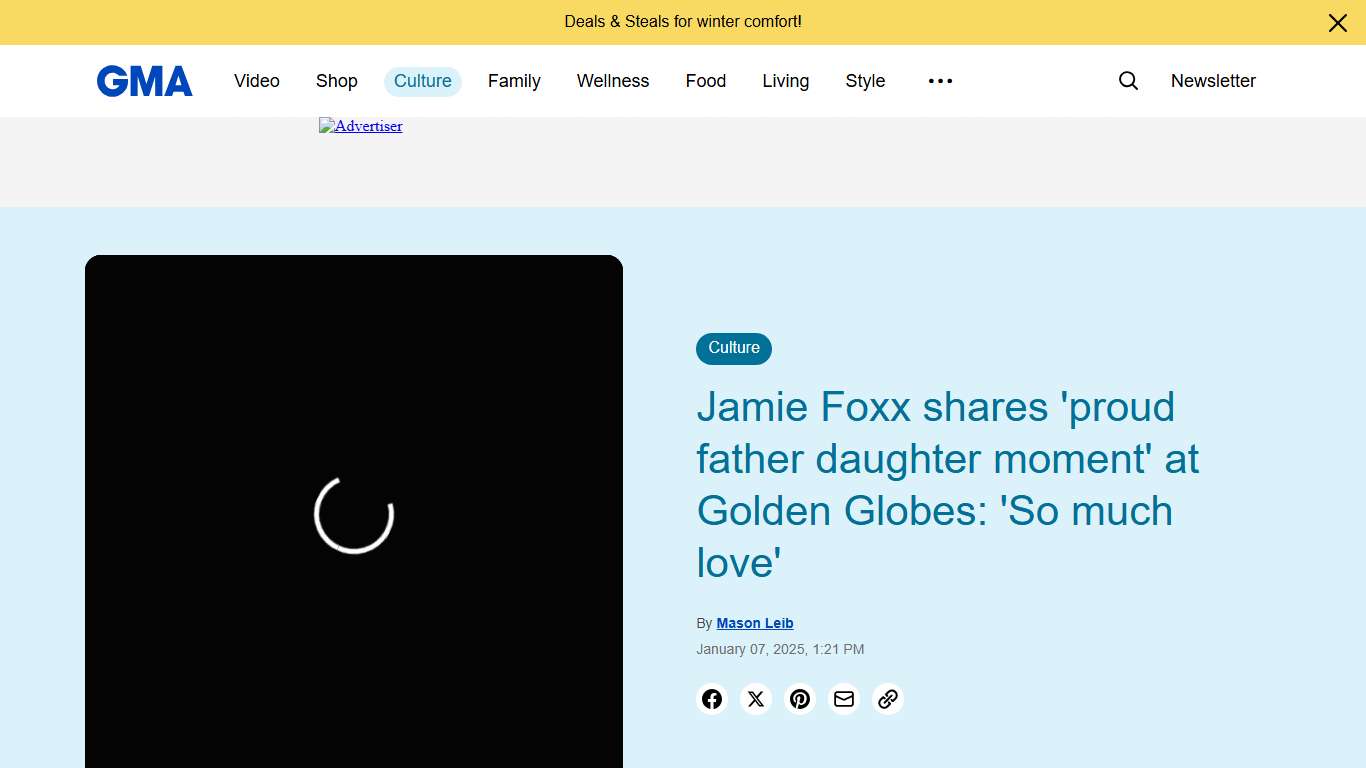Pin the article to Pinterest

point(800,699)
